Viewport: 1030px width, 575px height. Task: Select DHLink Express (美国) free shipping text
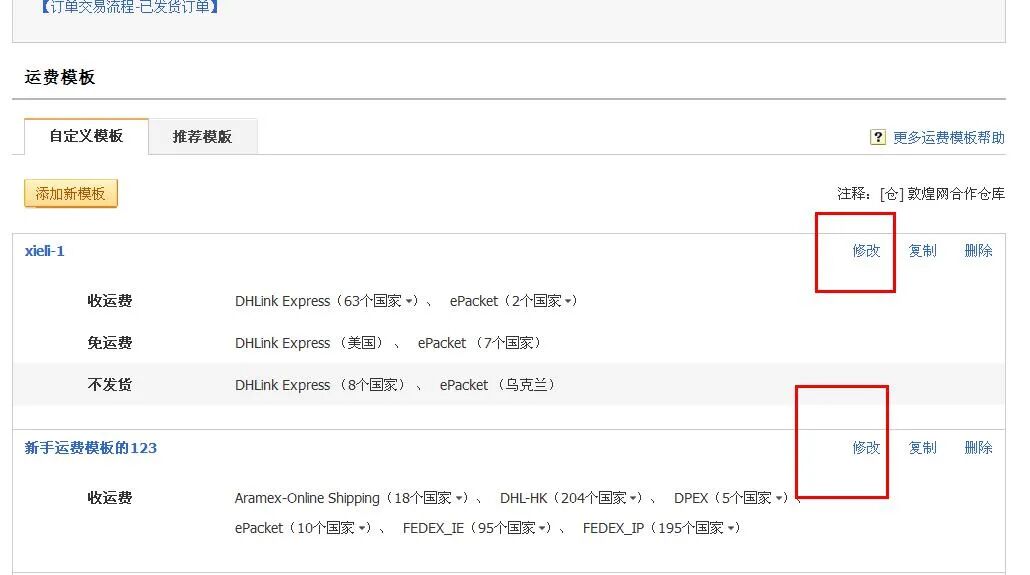pos(309,343)
